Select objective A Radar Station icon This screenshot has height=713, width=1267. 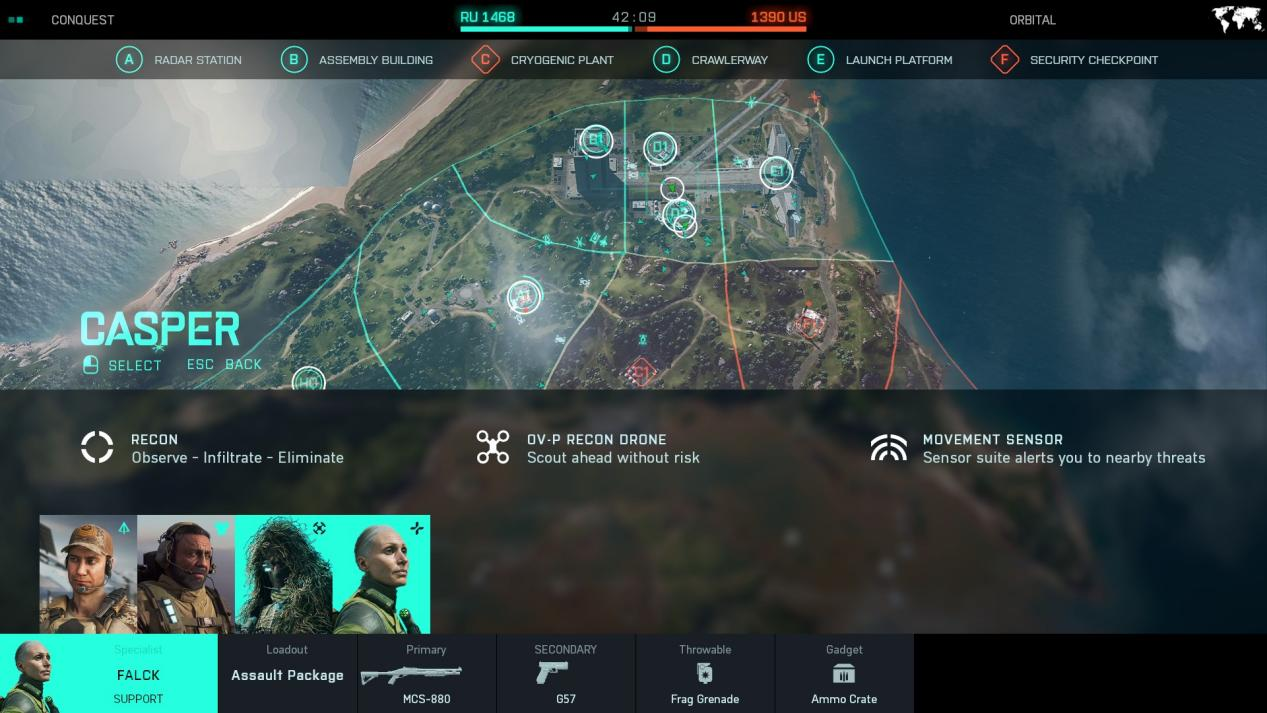tap(129, 60)
